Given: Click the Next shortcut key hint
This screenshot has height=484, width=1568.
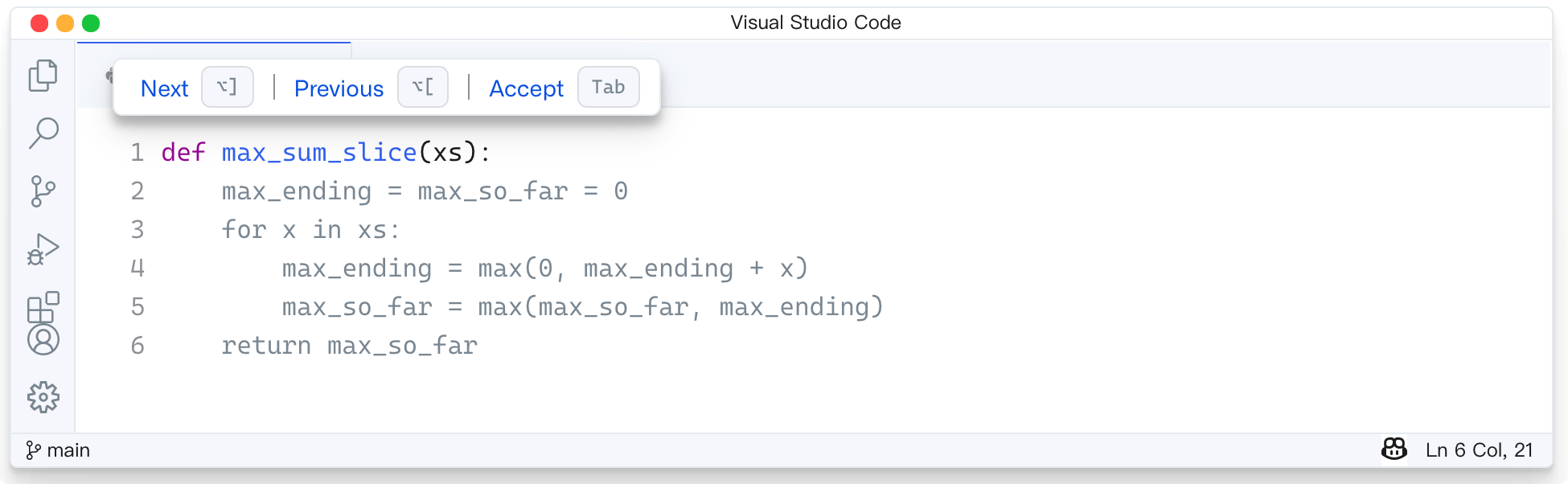Looking at the screenshot, I should click(228, 87).
